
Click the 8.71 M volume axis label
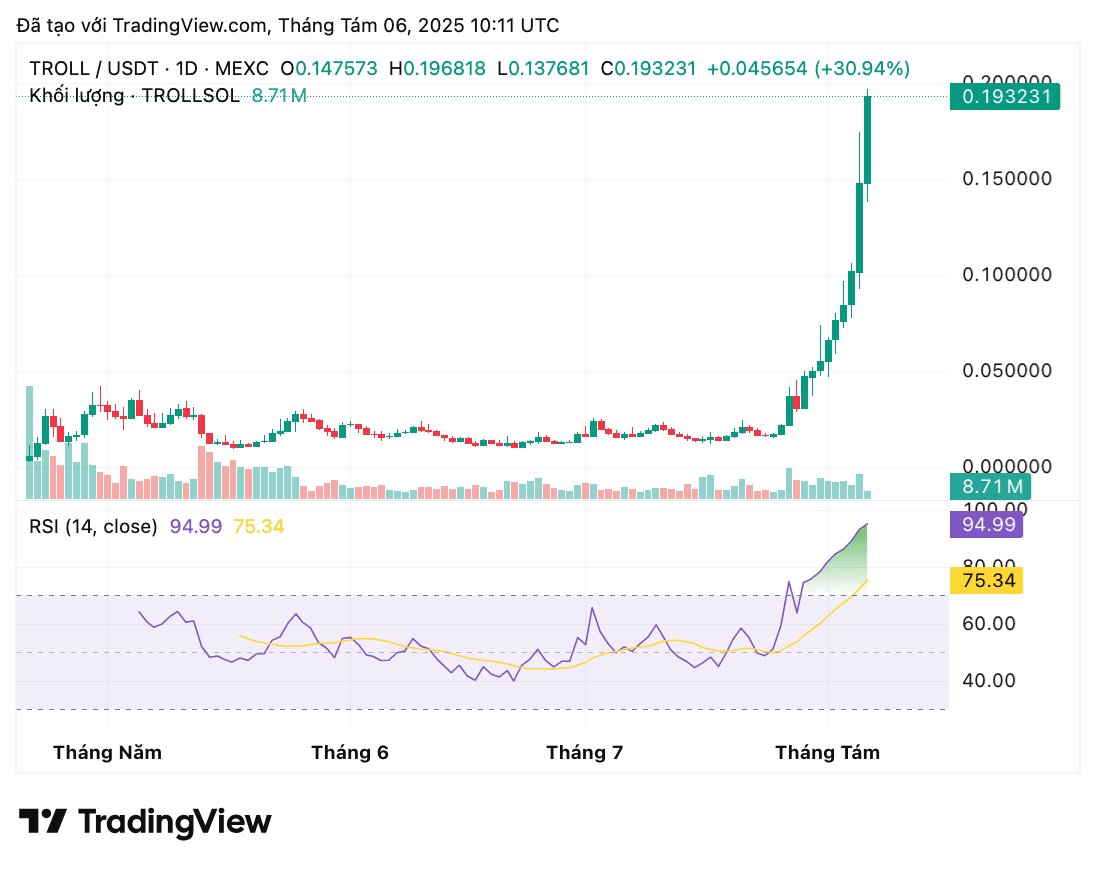click(990, 487)
